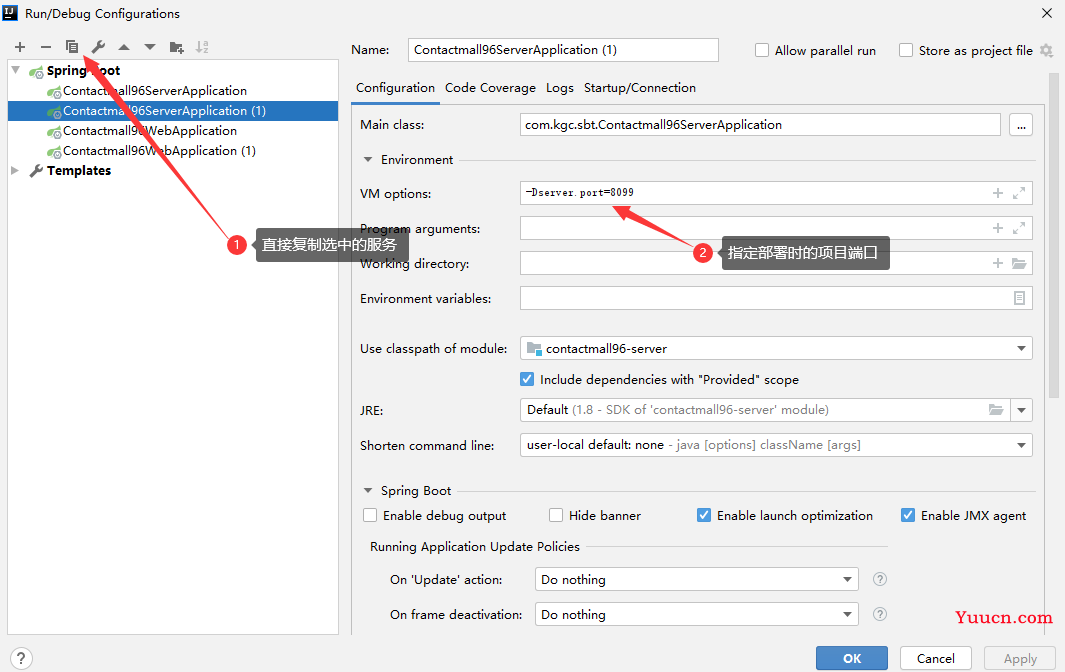The height and width of the screenshot is (672, 1065).
Task: Edit environment variables list icon
Action: coord(1019,298)
